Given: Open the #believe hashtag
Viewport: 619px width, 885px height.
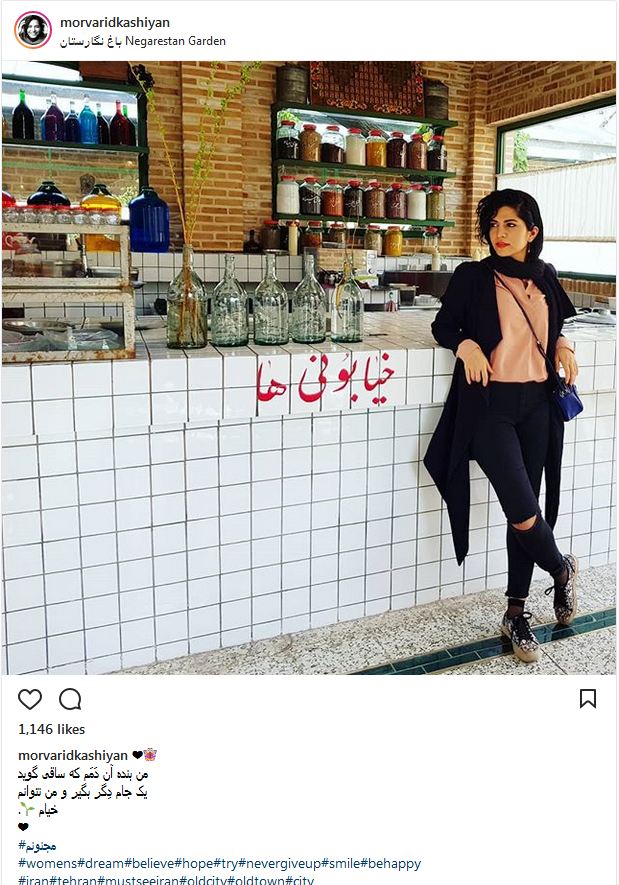Looking at the screenshot, I should [150, 864].
